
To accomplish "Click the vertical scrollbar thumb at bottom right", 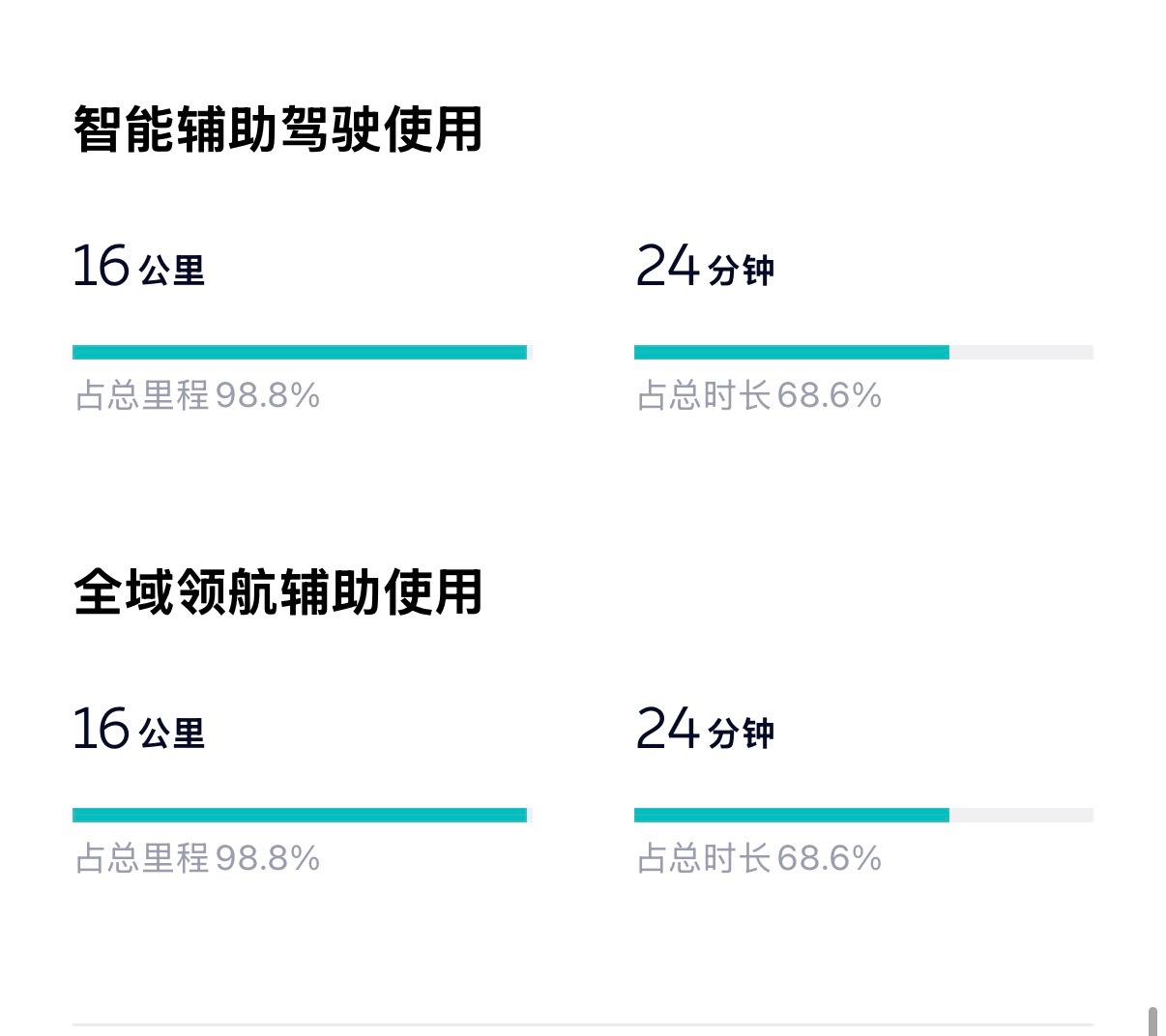I will pyautogui.click(x=1152, y=1022).
